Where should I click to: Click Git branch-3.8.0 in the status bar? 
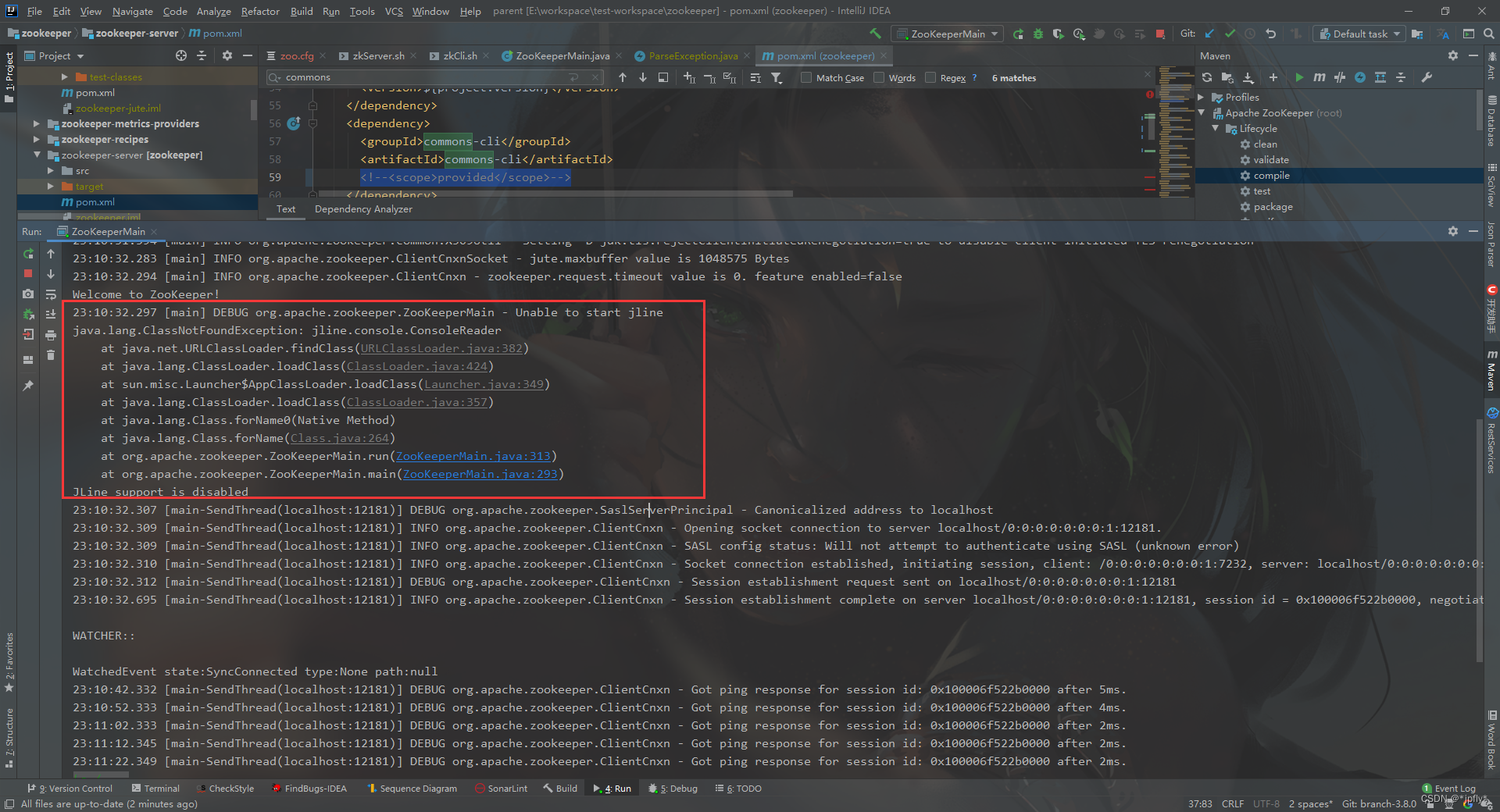[1379, 804]
